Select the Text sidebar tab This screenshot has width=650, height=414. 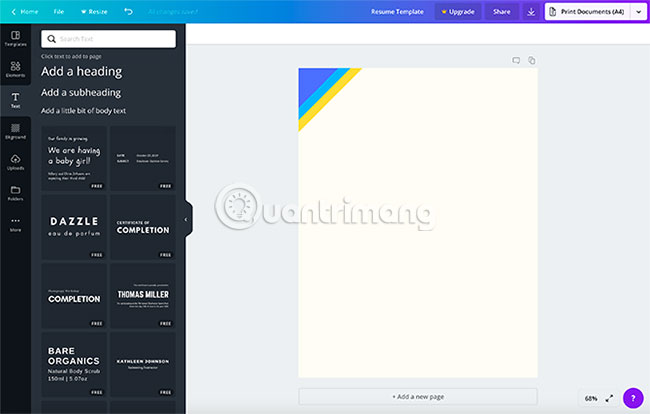click(x=15, y=101)
